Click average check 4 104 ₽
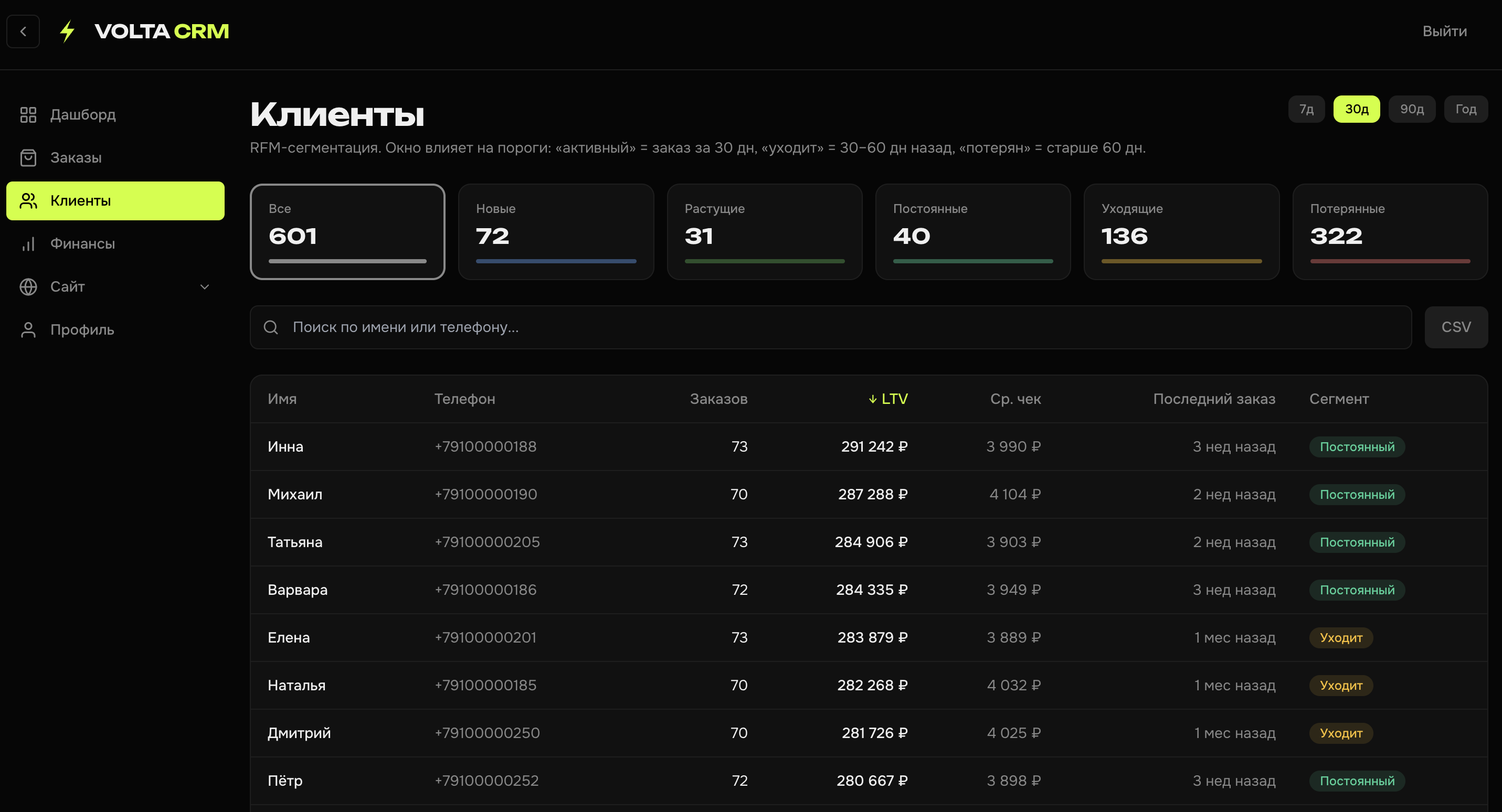Screen dimensions: 1502x812 pyautogui.click(x=1014, y=495)
